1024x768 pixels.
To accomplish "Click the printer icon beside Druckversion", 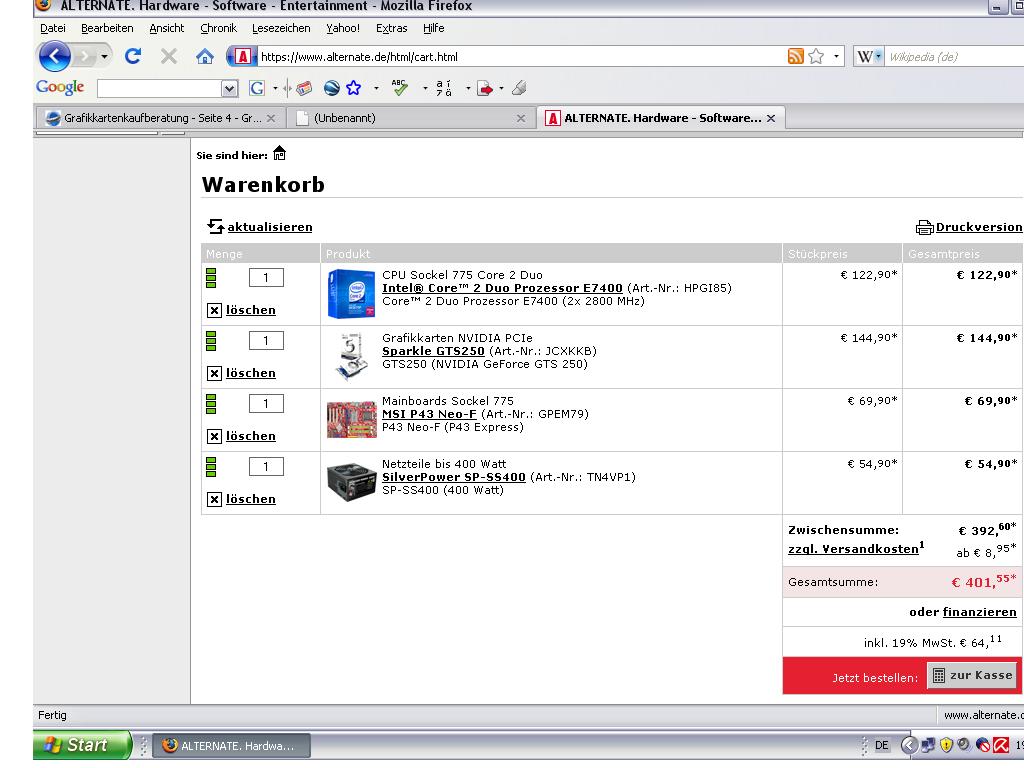I will (x=925, y=227).
